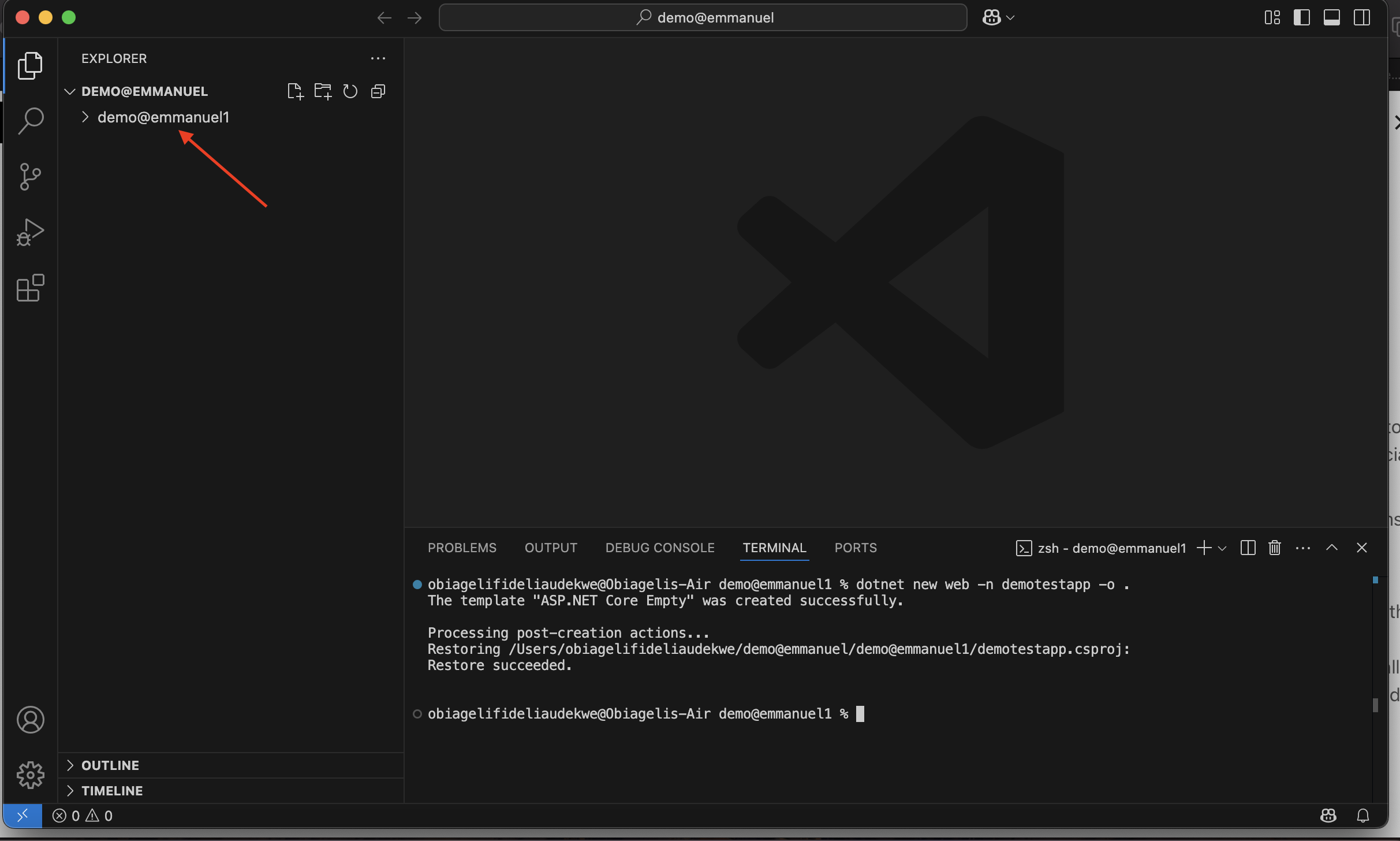Split the terminal
Screen dimensions: 1400x841
click(x=1248, y=548)
